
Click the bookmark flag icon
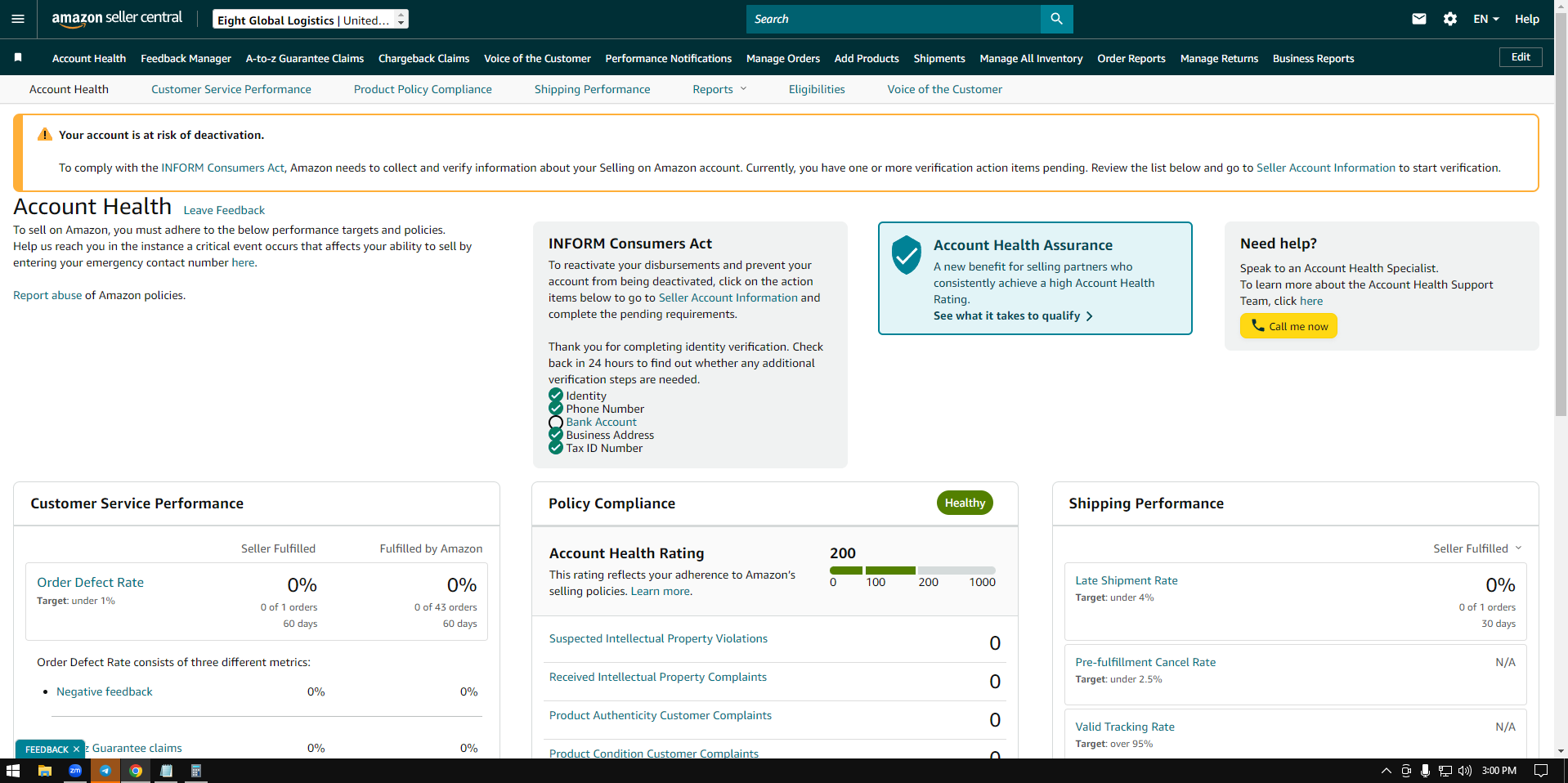click(x=18, y=57)
